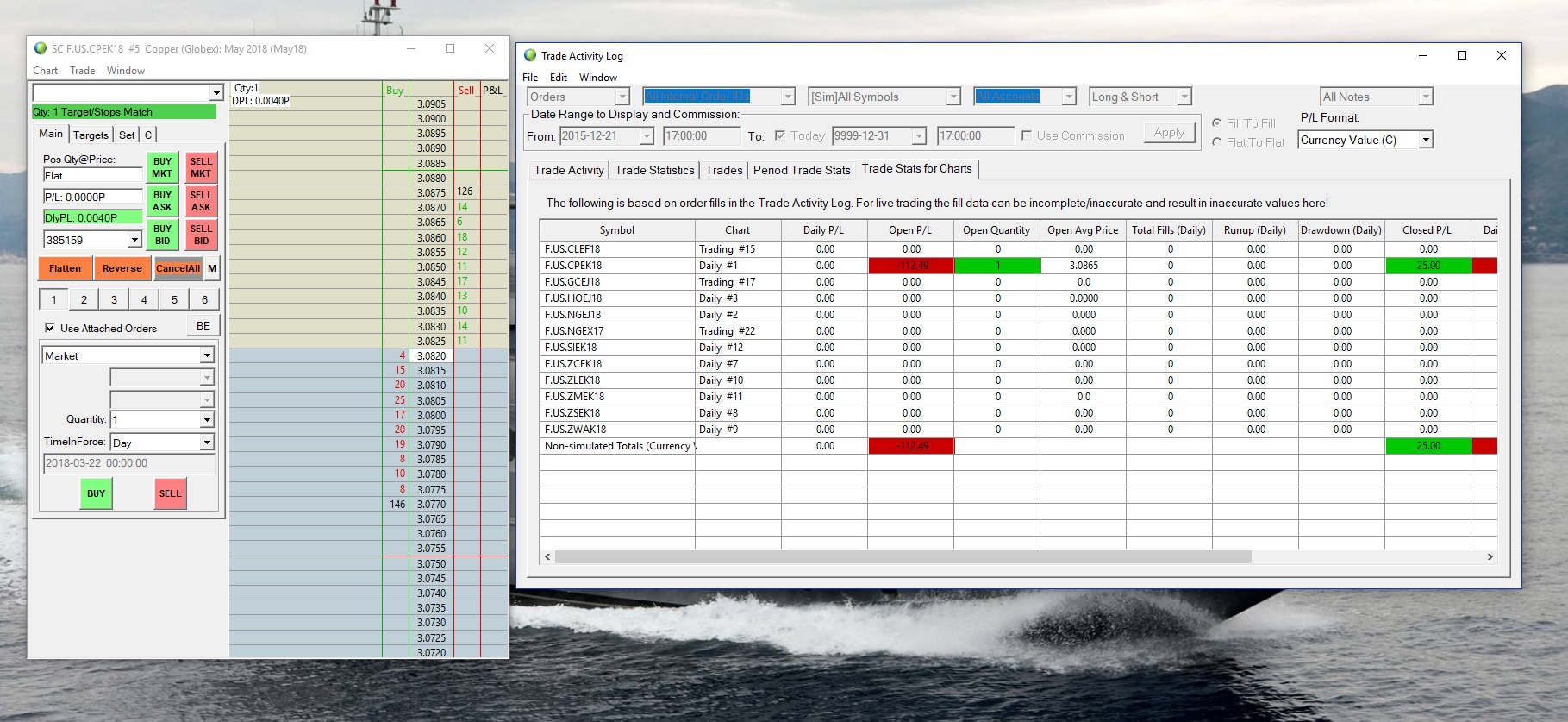Viewport: 1568px width, 722px height.
Task: Hit the orange Flatten button
Action: pos(65,268)
